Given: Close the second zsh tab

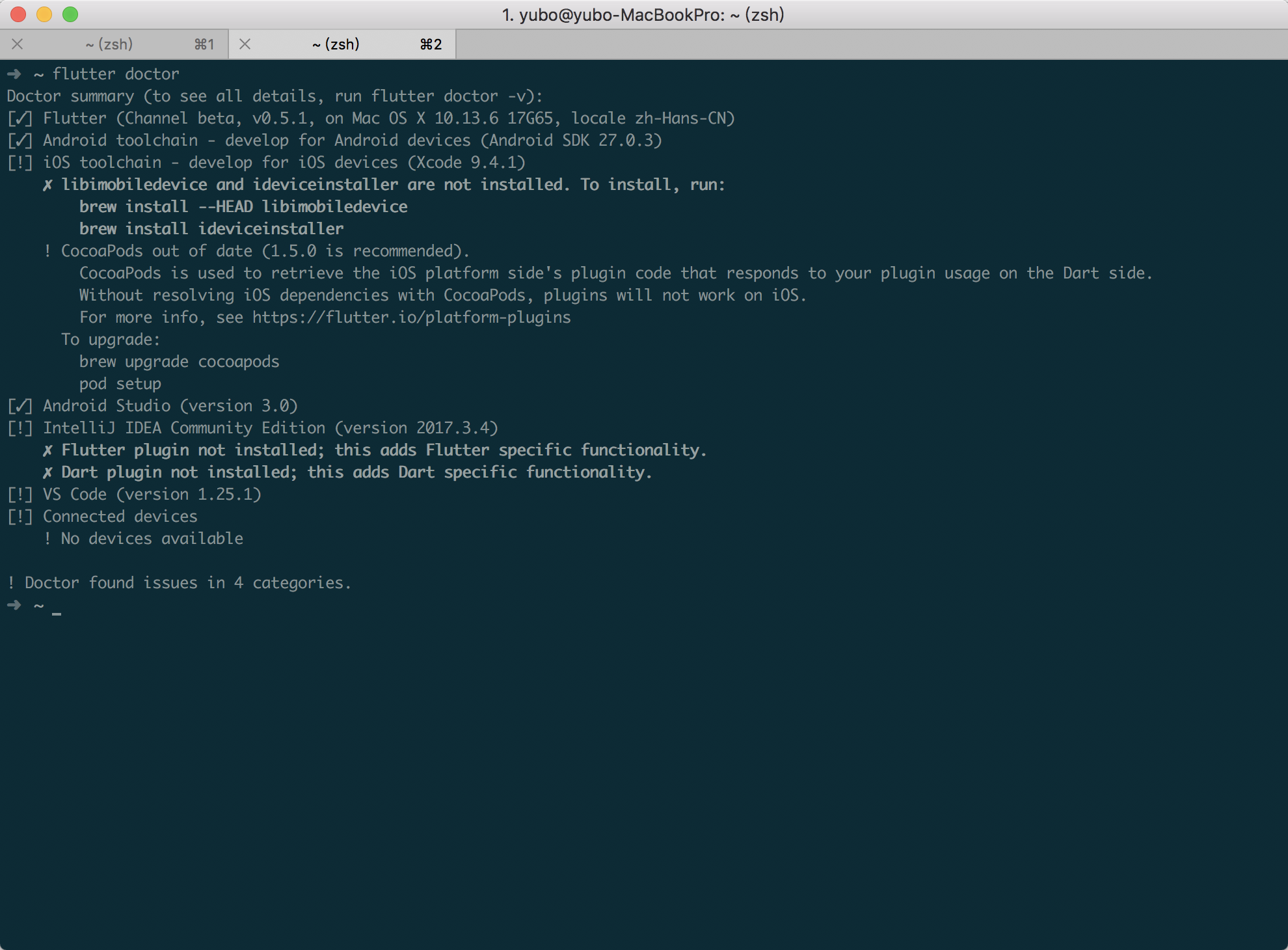Looking at the screenshot, I should coord(245,44).
